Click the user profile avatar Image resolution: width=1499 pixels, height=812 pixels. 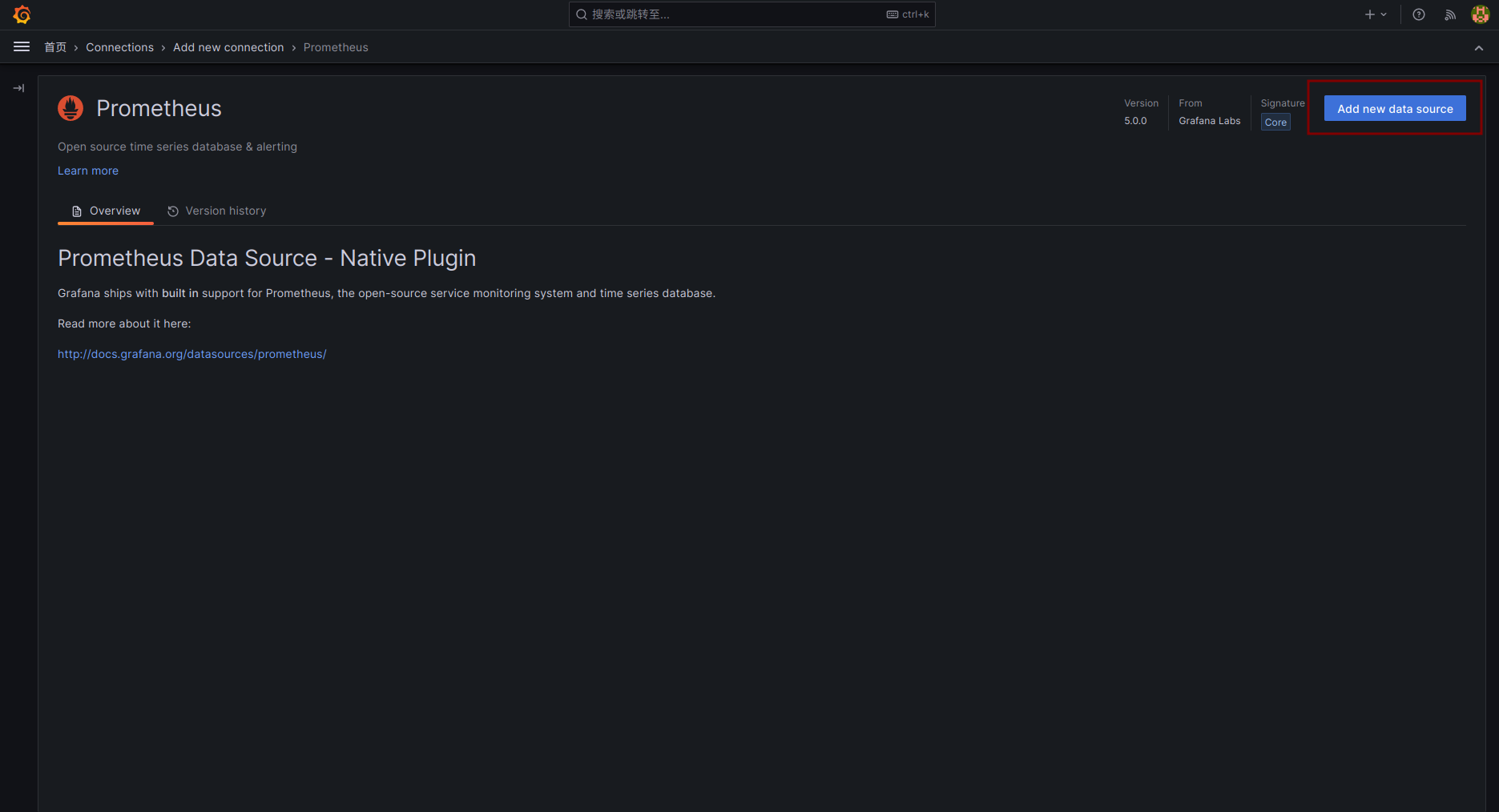(x=1480, y=14)
